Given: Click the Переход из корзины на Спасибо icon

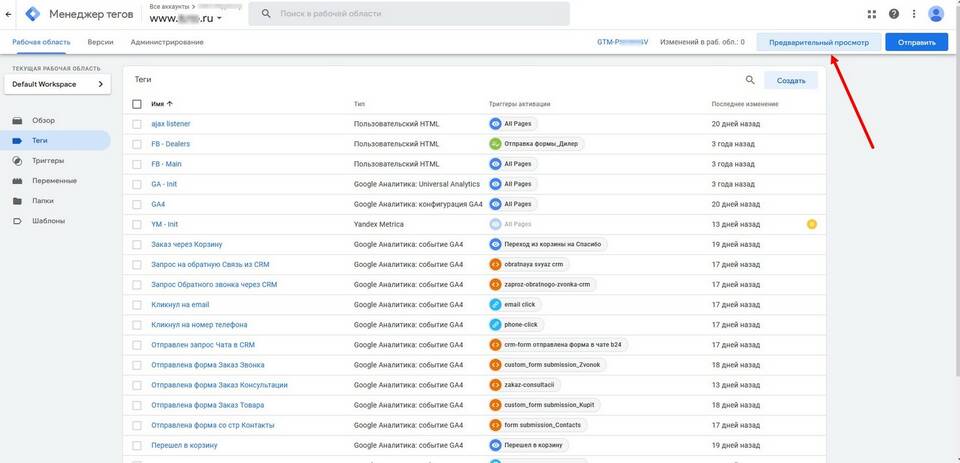Looking at the screenshot, I should (495, 244).
